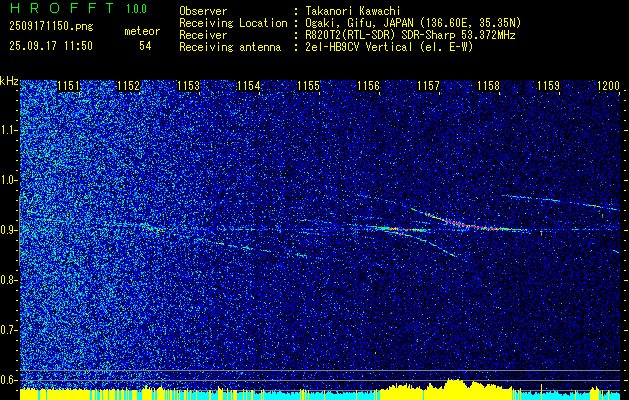Click the 'meteor' label

tap(142, 31)
